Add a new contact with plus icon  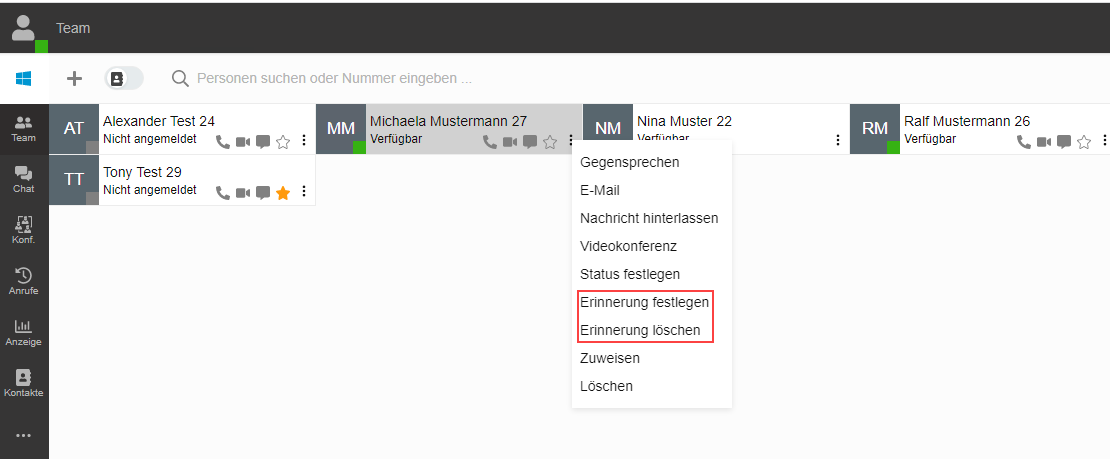click(74, 79)
